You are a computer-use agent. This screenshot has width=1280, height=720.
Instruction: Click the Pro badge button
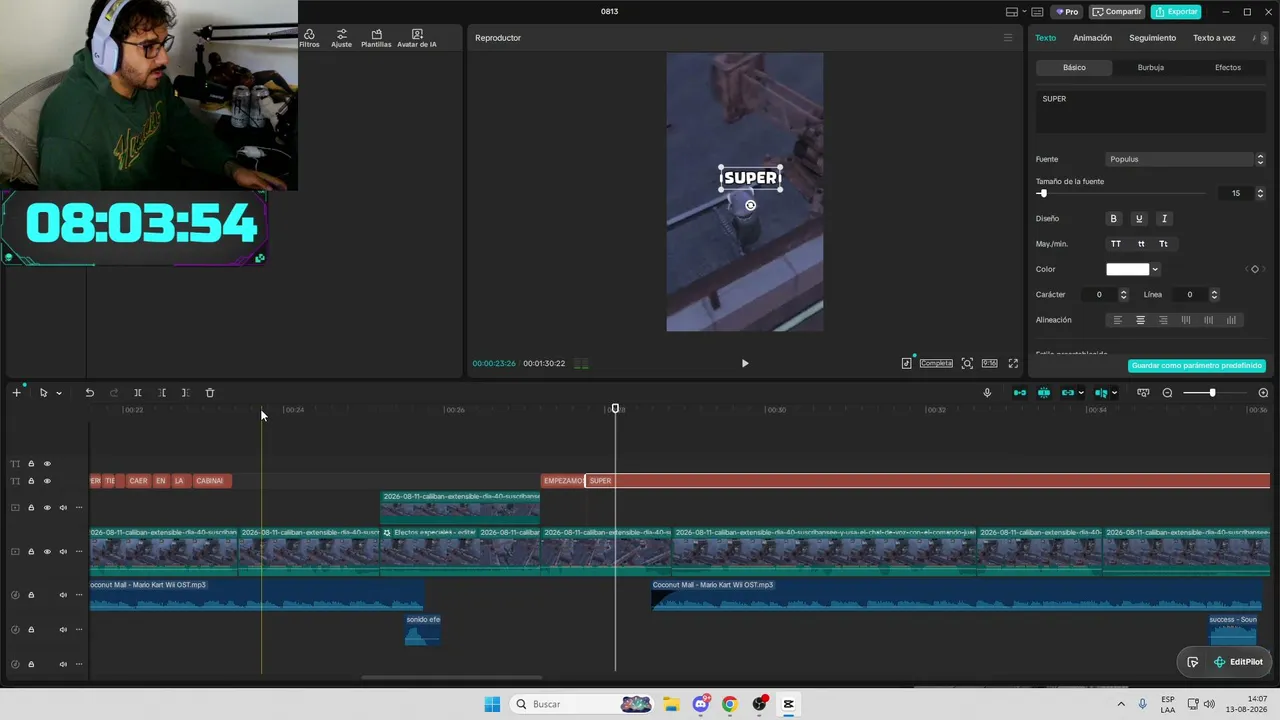click(1067, 12)
